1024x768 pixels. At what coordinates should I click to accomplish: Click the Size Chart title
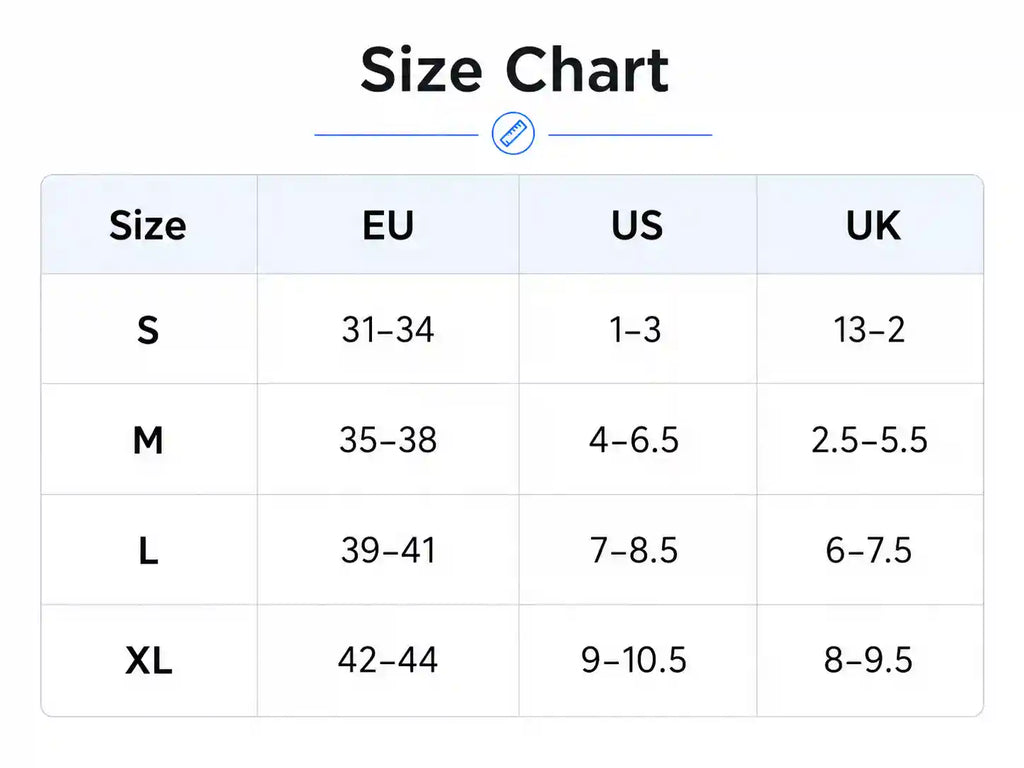point(515,70)
